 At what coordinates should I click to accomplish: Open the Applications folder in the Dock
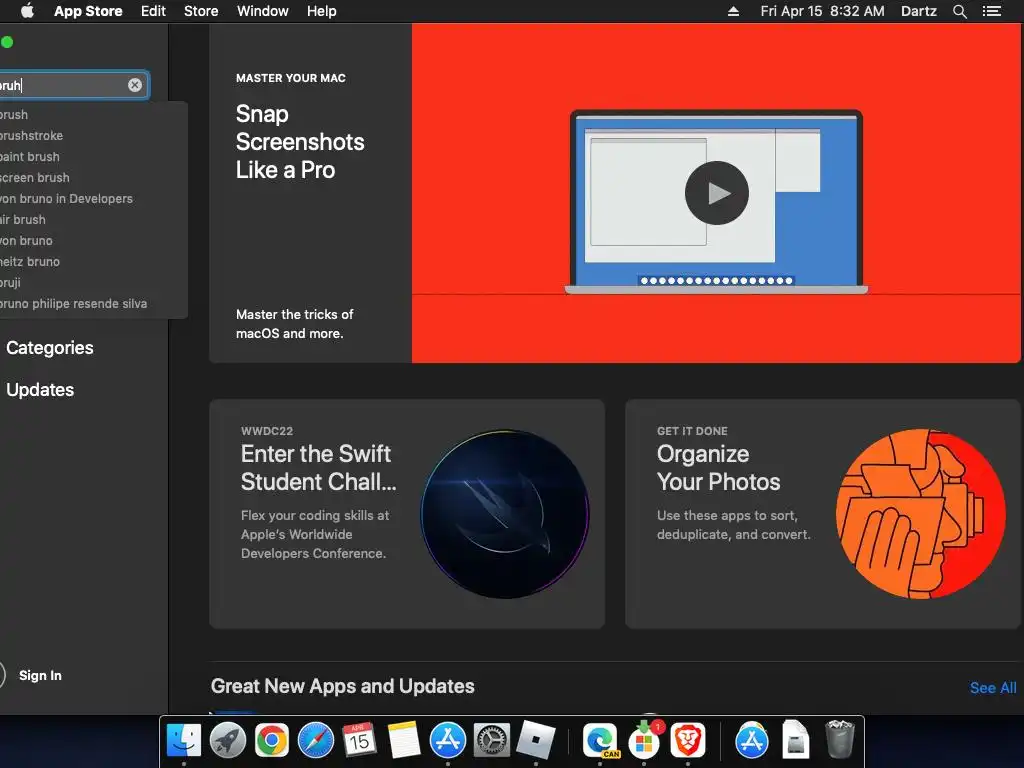coord(752,740)
